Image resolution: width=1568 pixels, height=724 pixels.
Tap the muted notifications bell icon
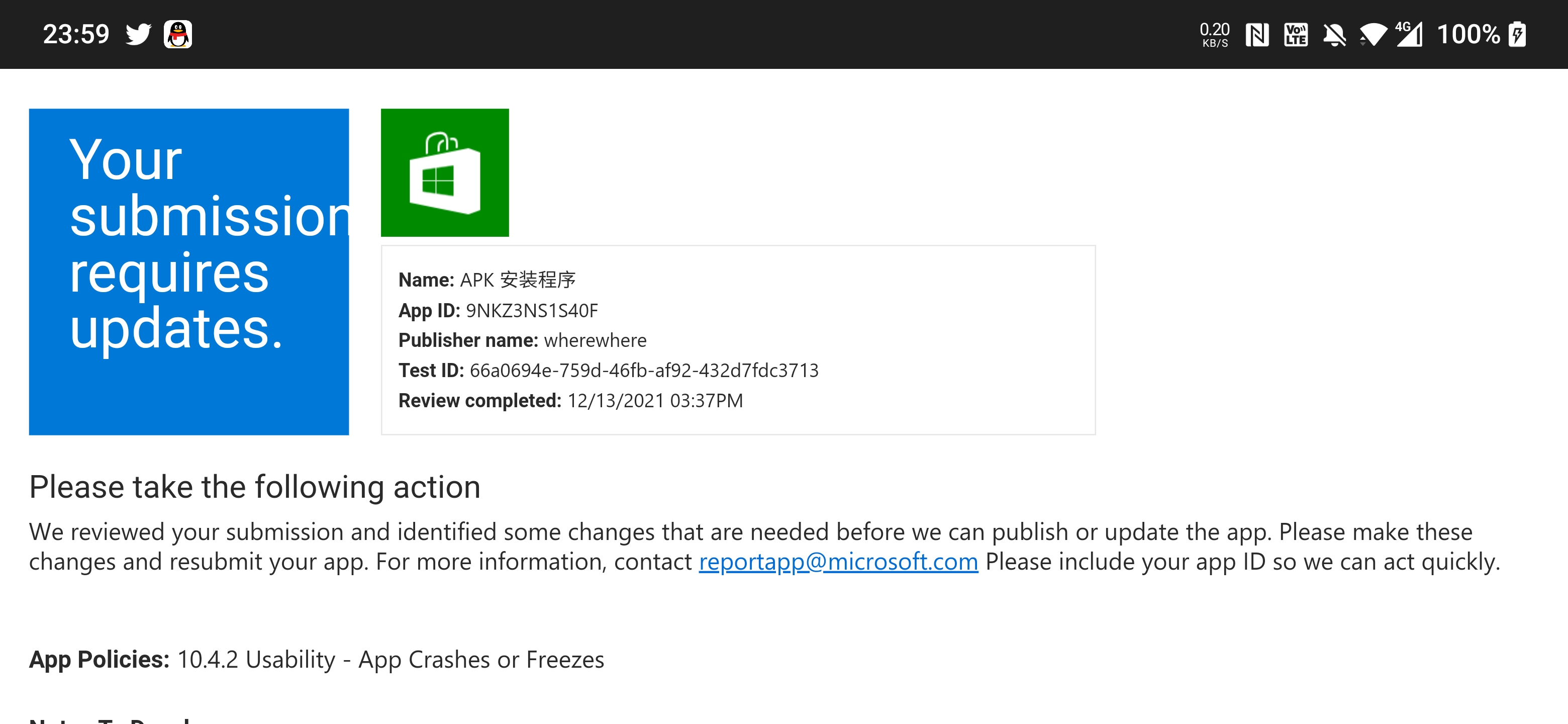coord(1334,35)
